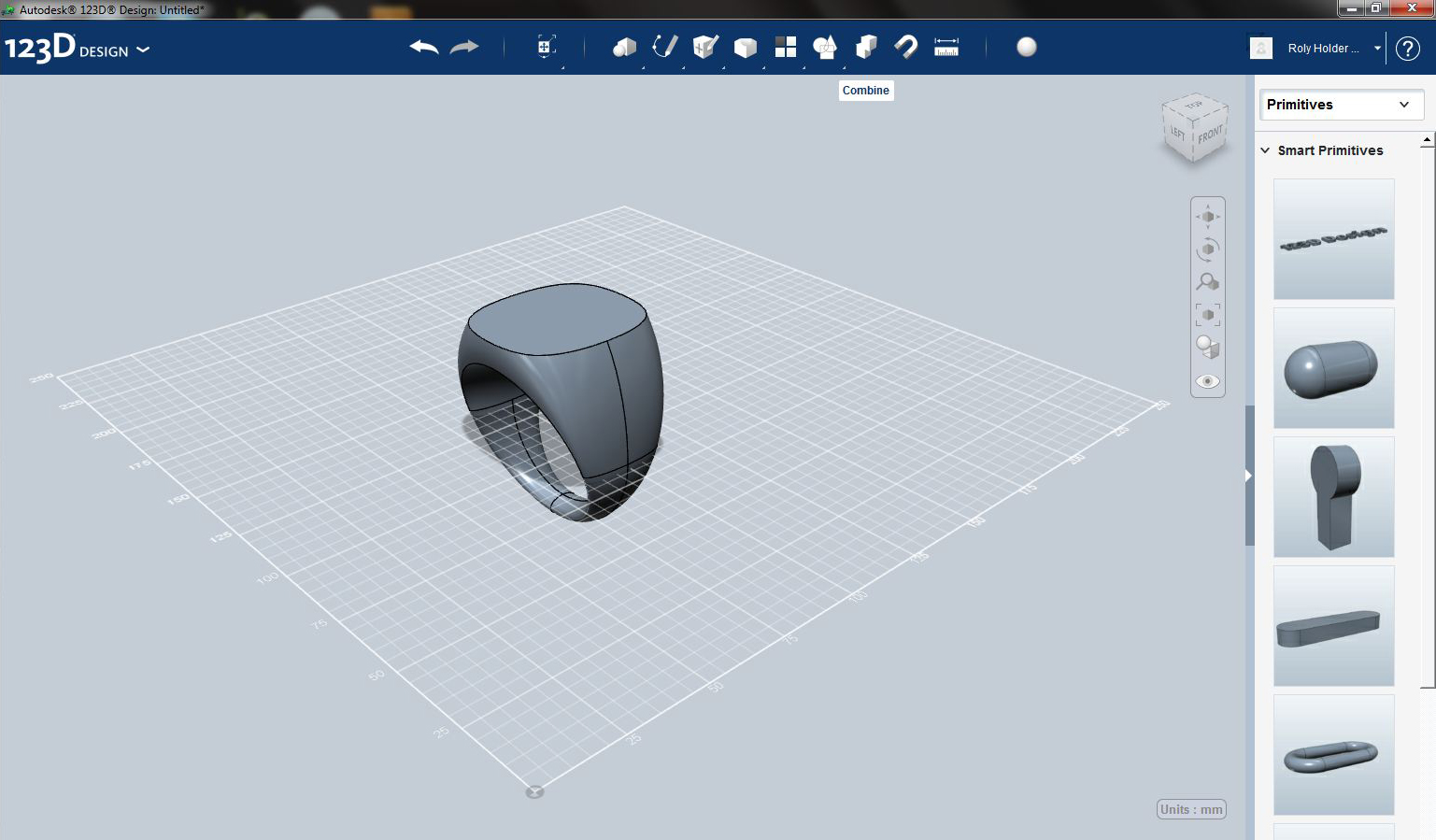Click the TOP face of view cube

coord(1194,106)
